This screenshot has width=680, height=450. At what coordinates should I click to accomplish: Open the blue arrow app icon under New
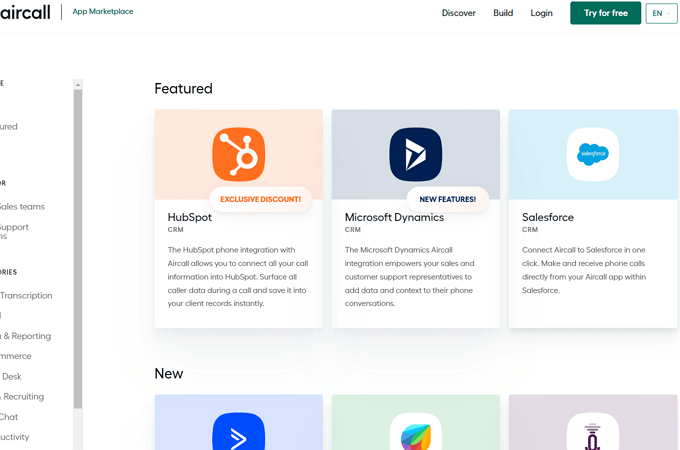(239, 431)
